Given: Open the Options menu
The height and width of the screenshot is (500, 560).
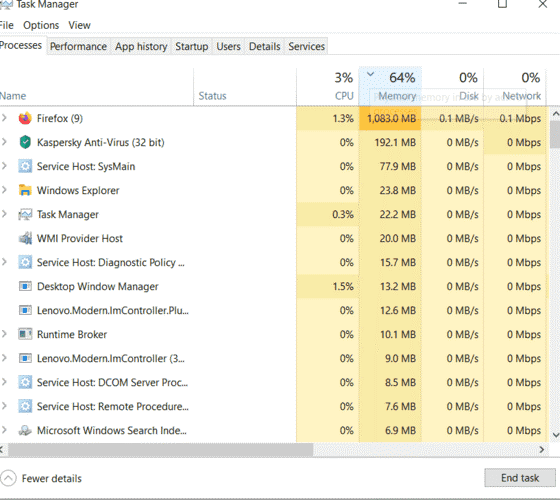Looking at the screenshot, I should tap(41, 25).
